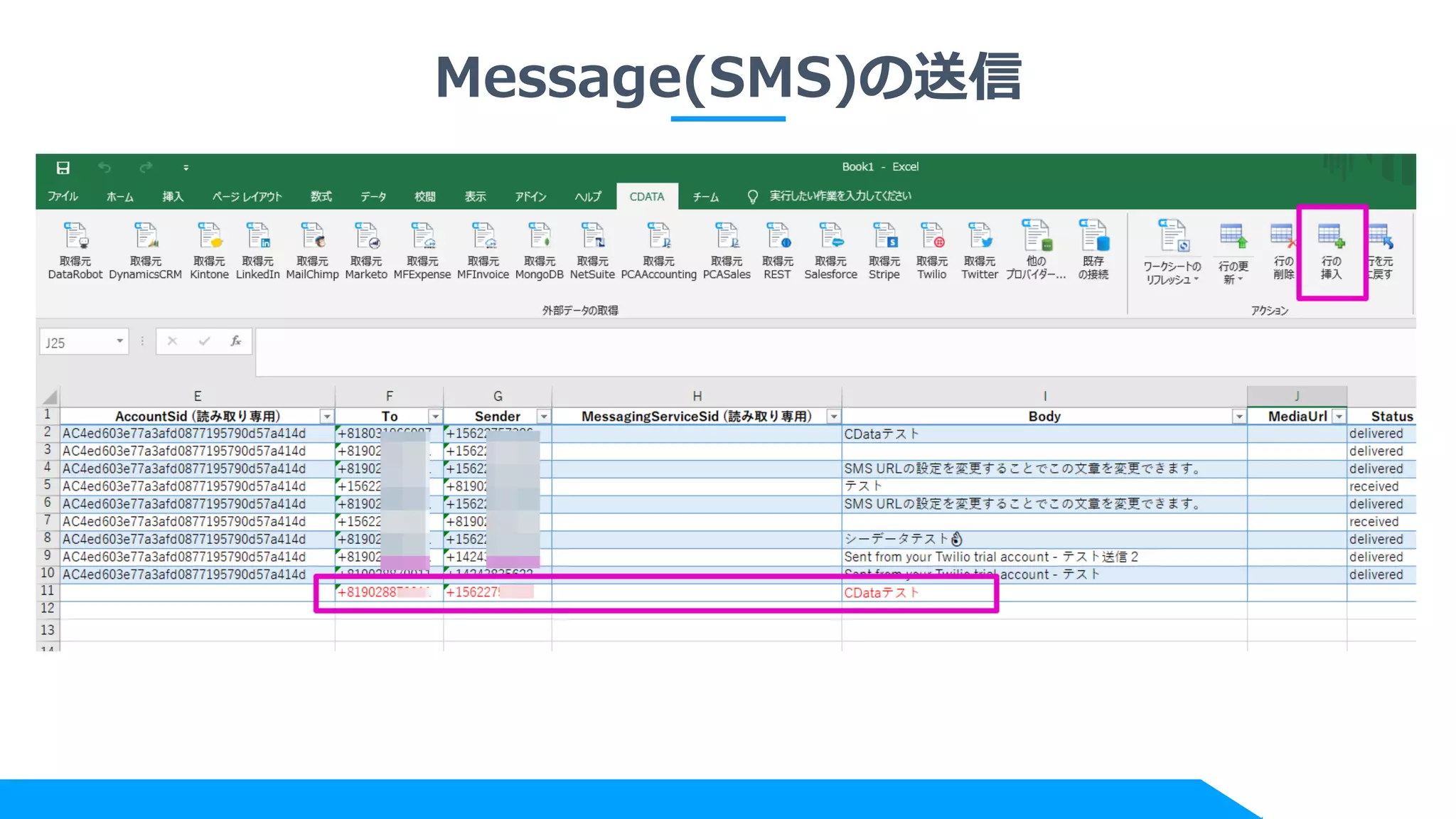Click the 行を元に戻す button
The image size is (1456, 819).
(1380, 252)
